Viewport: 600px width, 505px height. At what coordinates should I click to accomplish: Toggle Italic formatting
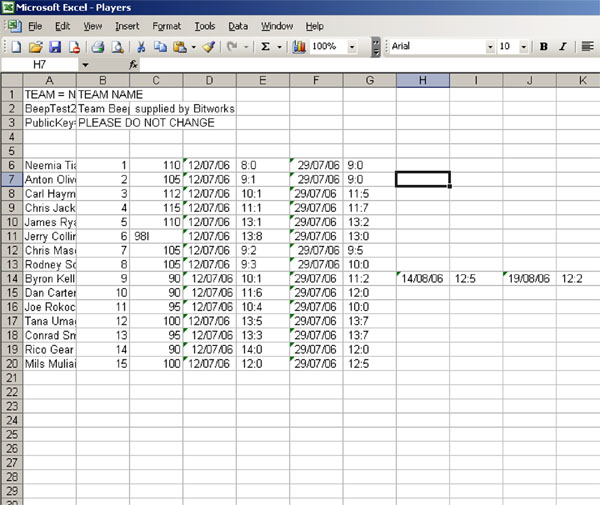click(562, 47)
